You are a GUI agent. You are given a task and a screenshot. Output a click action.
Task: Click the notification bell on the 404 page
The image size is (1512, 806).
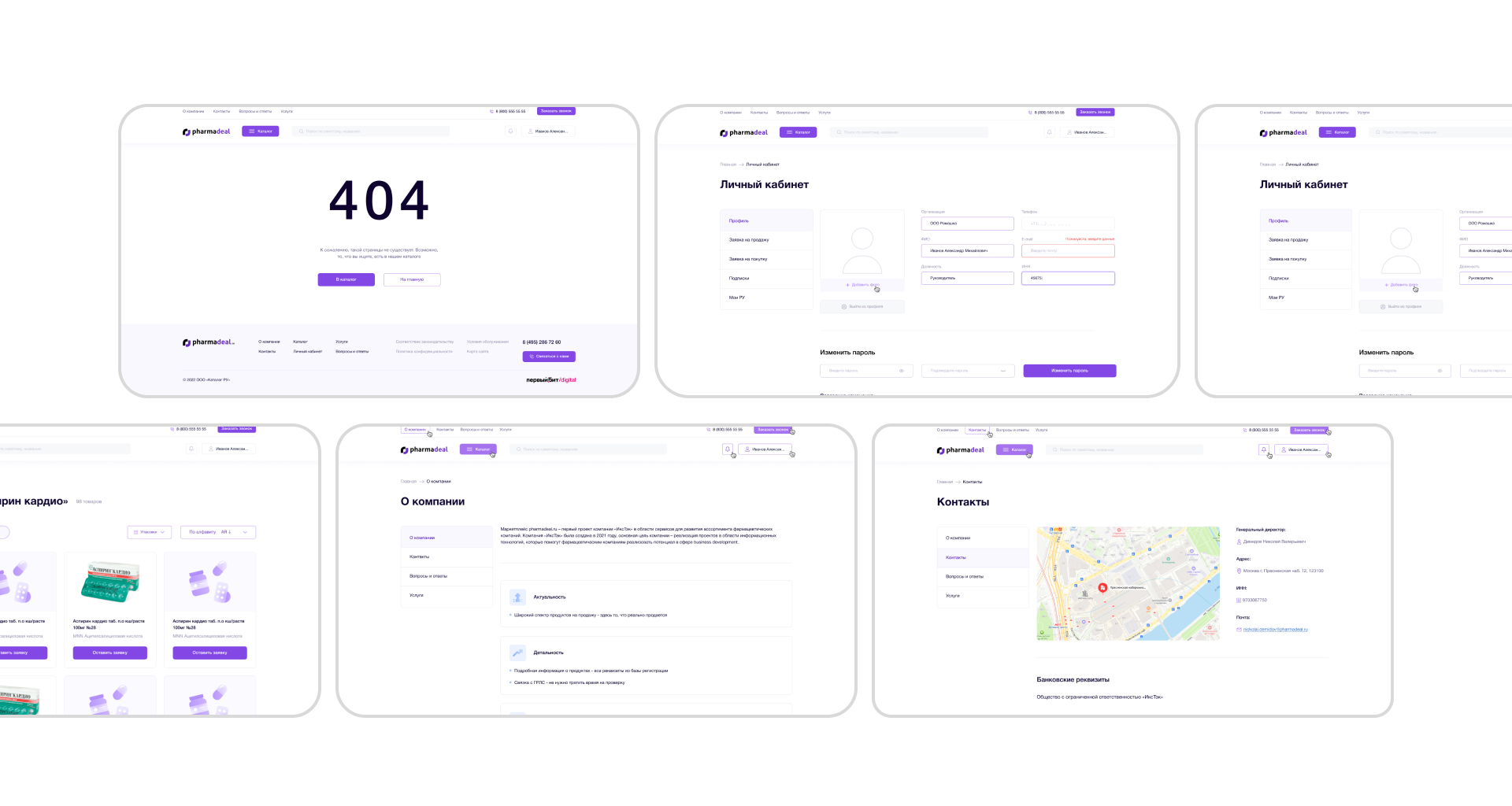[510, 131]
